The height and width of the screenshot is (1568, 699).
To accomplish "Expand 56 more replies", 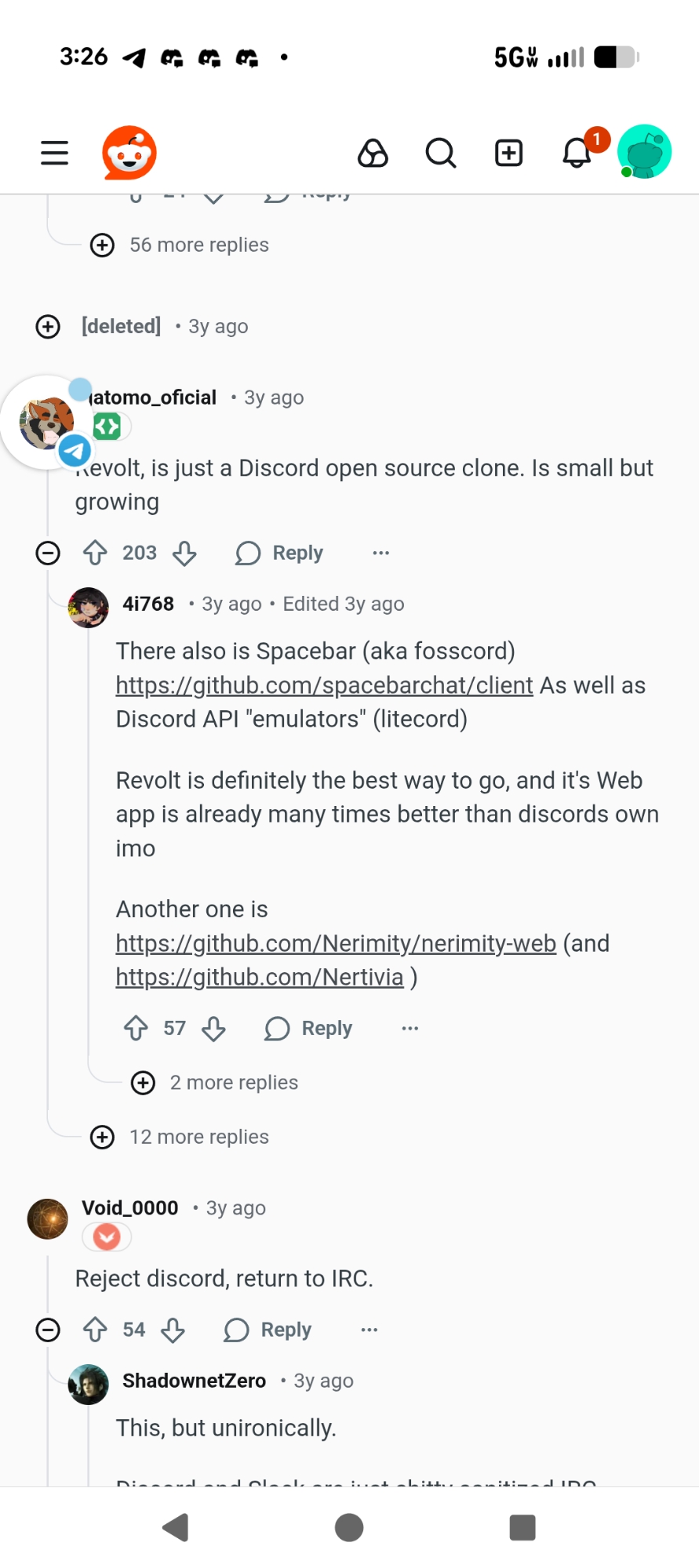I will (198, 245).
